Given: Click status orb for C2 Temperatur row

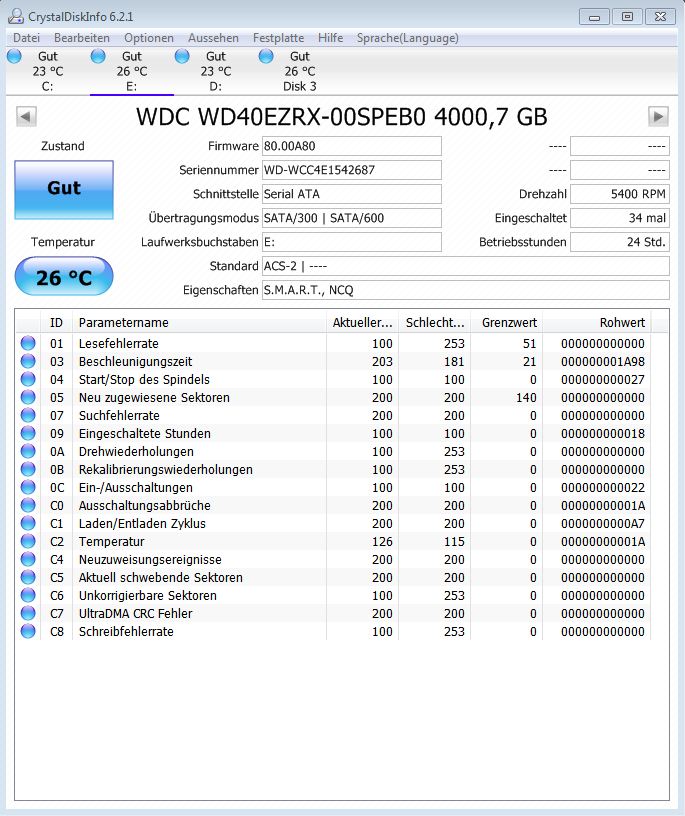Looking at the screenshot, I should [28, 541].
